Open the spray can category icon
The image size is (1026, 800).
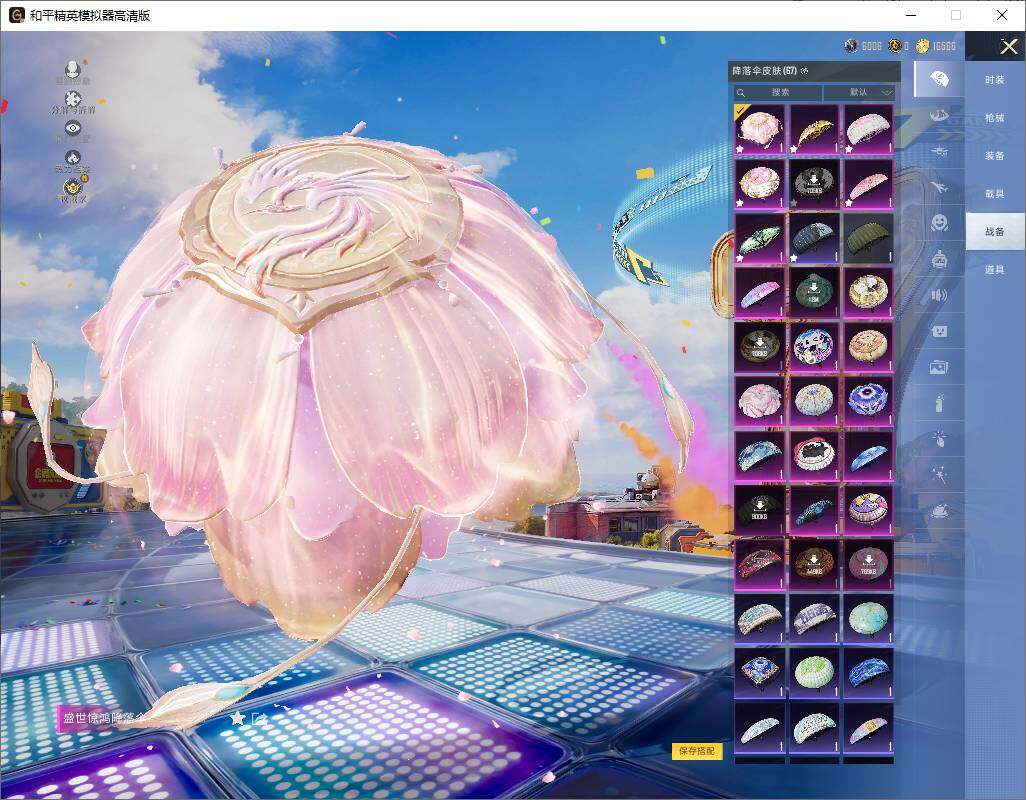pyautogui.click(x=939, y=403)
